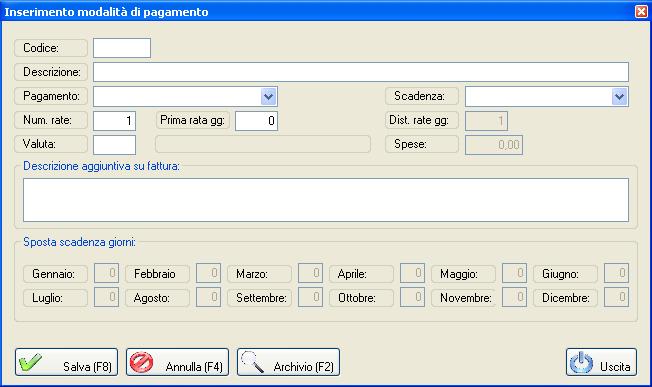
Task: Focus the Codice input field
Action: click(x=122, y=48)
